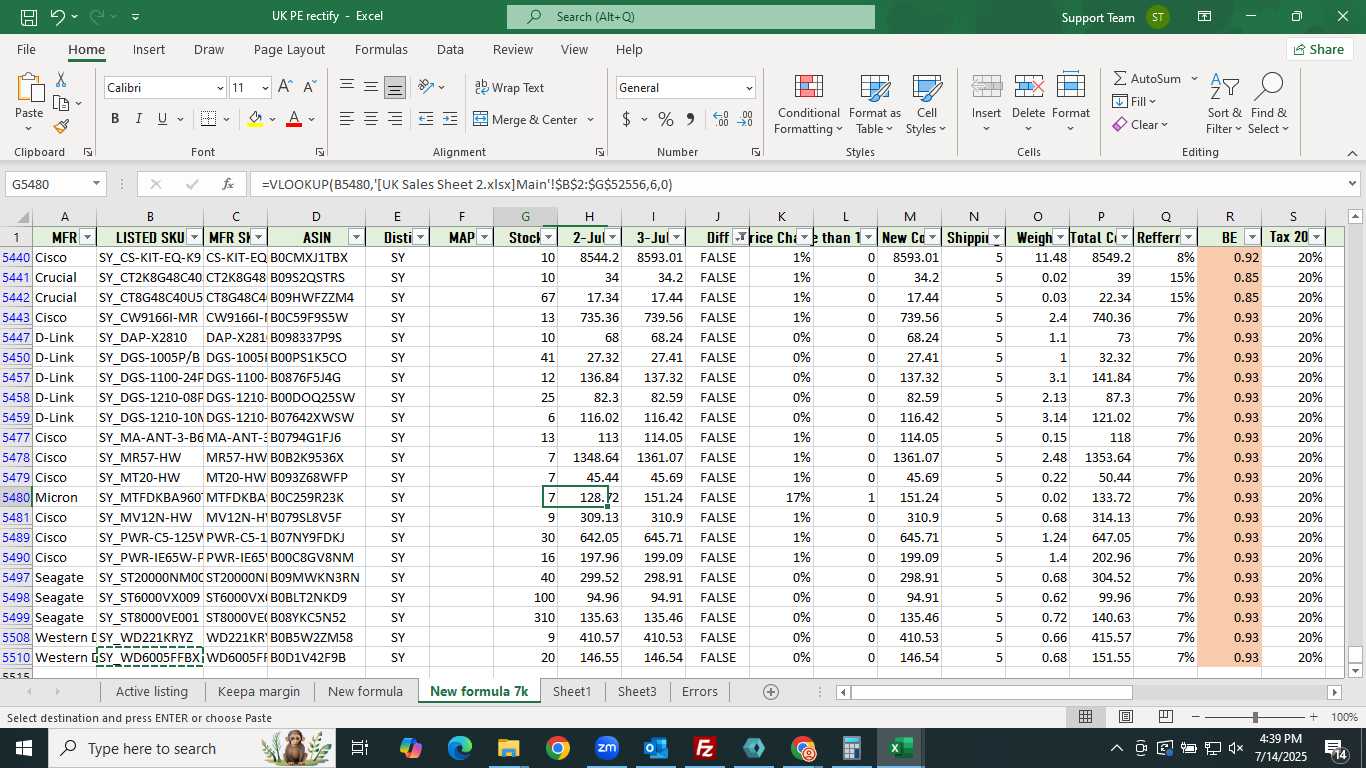1366x768 pixels.
Task: Align text to the right
Action: pos(395,119)
